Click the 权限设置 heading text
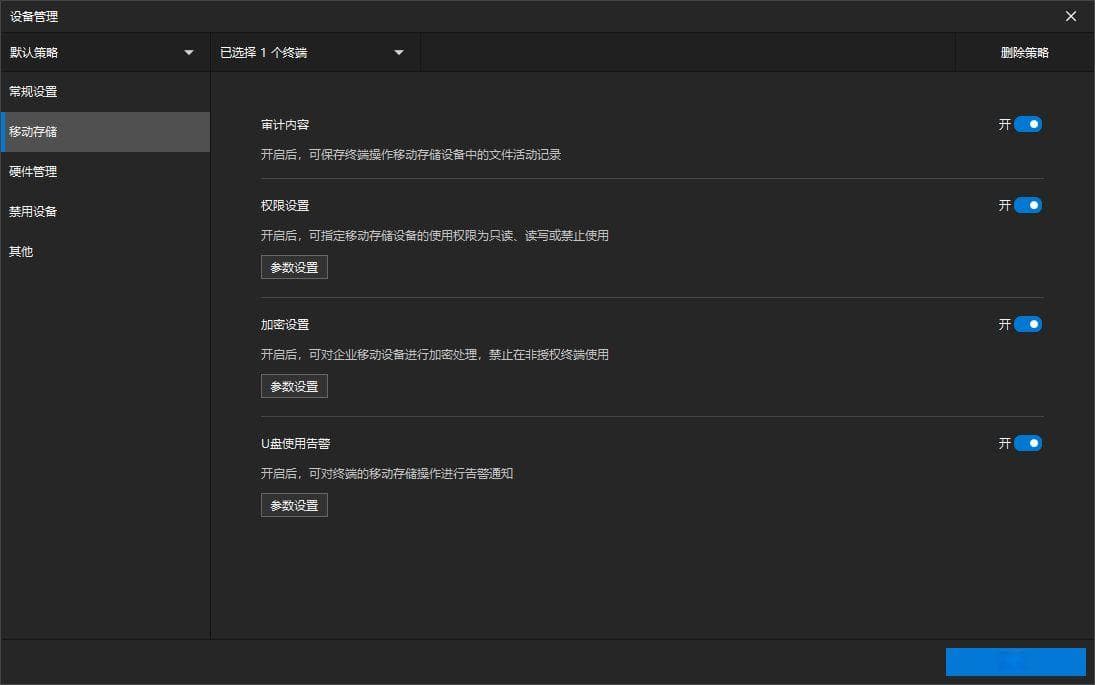This screenshot has width=1095, height=685. pyautogui.click(x=285, y=206)
